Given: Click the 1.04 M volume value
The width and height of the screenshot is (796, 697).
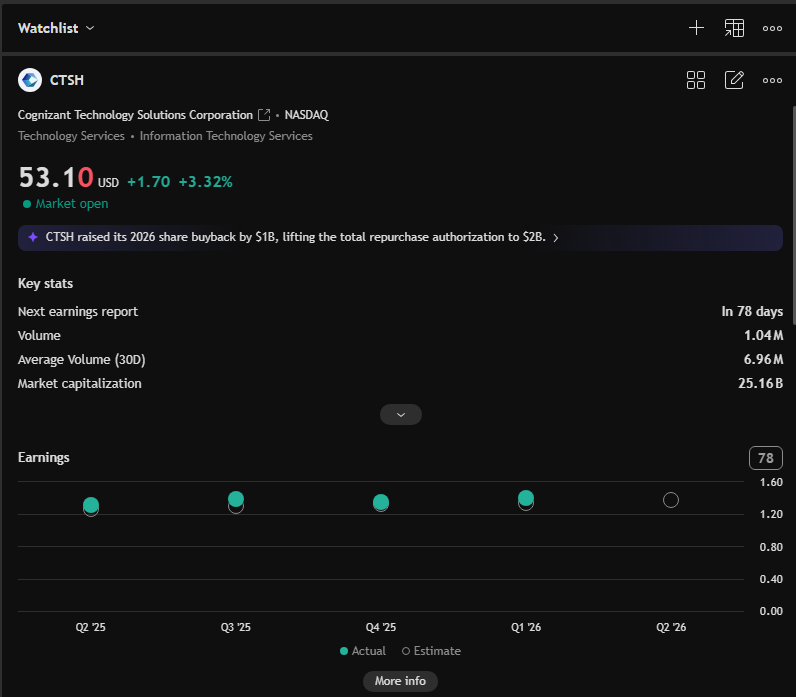Looking at the screenshot, I should tap(763, 336).
